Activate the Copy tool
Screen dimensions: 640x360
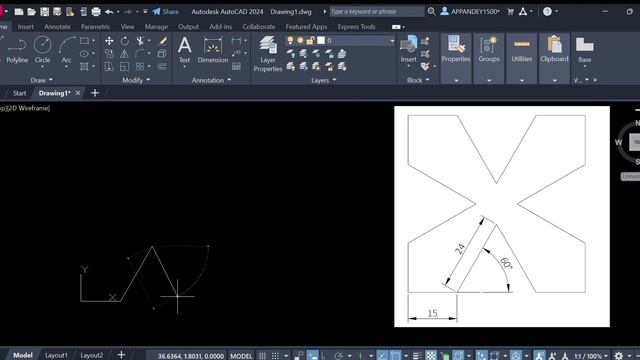point(109,53)
